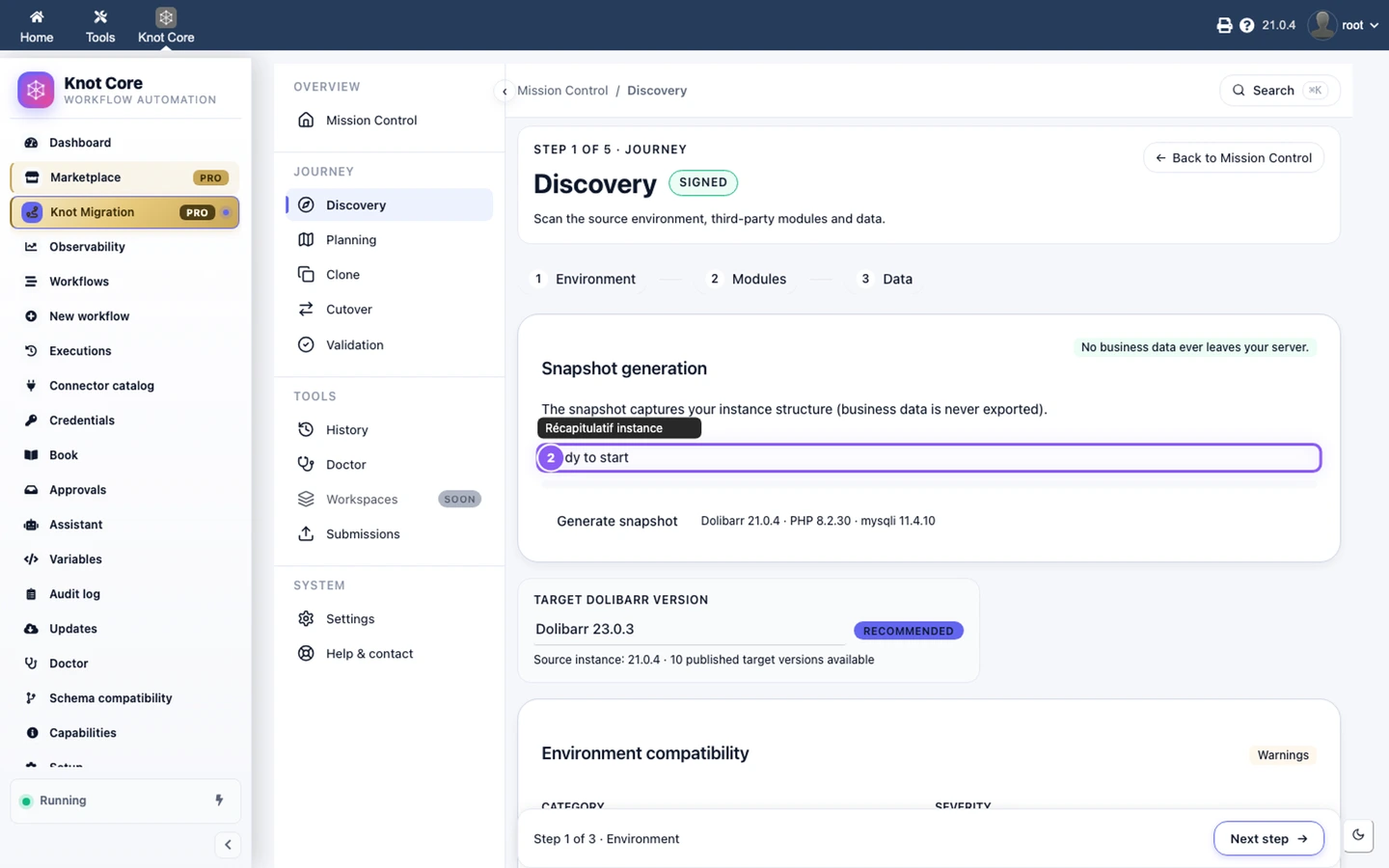Open the Dolibarr 23.0.3 version dropdown
This screenshot has height=868, width=1389.
tap(690, 630)
